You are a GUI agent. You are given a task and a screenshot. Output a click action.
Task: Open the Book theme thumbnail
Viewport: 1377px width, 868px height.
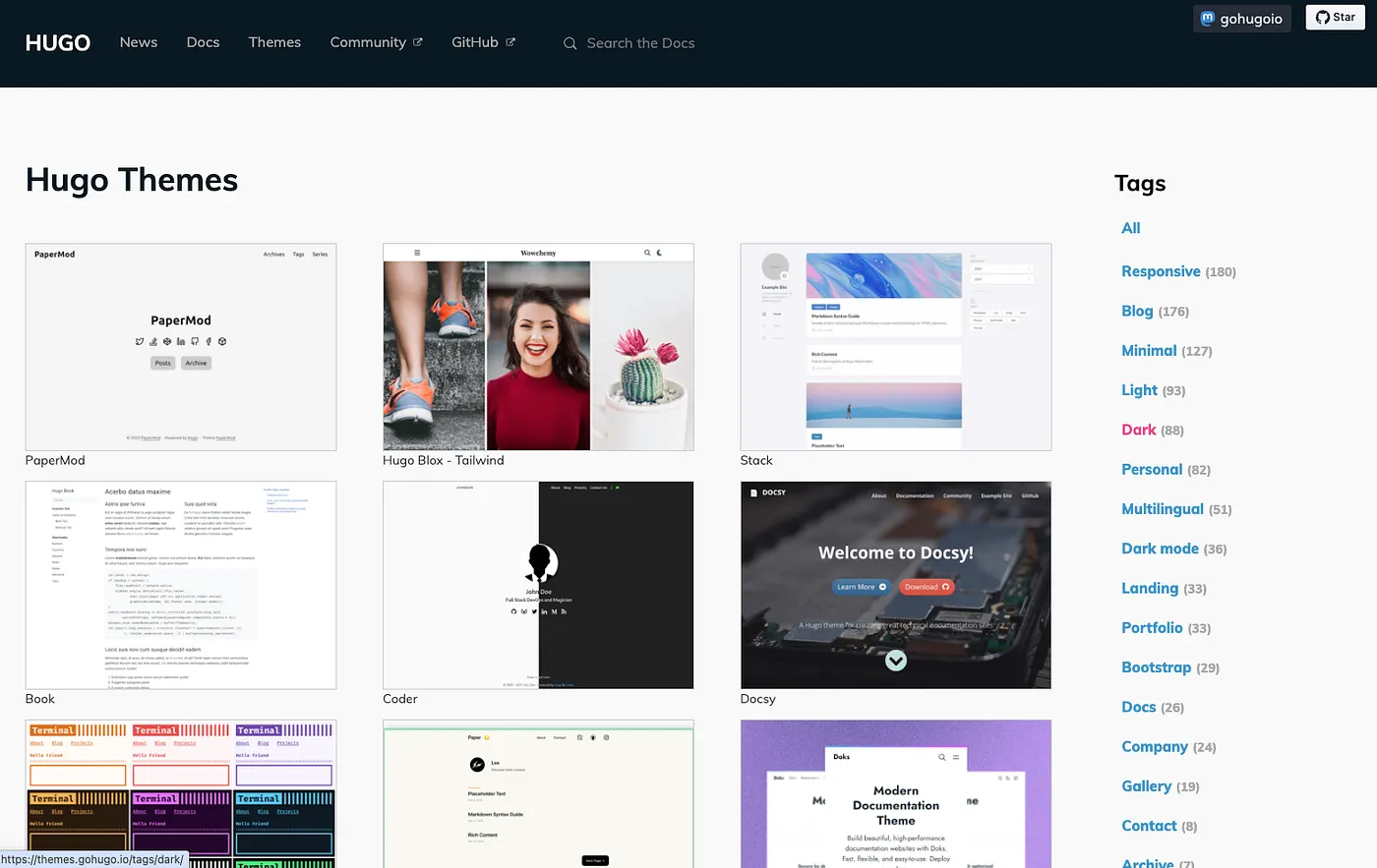(x=181, y=585)
